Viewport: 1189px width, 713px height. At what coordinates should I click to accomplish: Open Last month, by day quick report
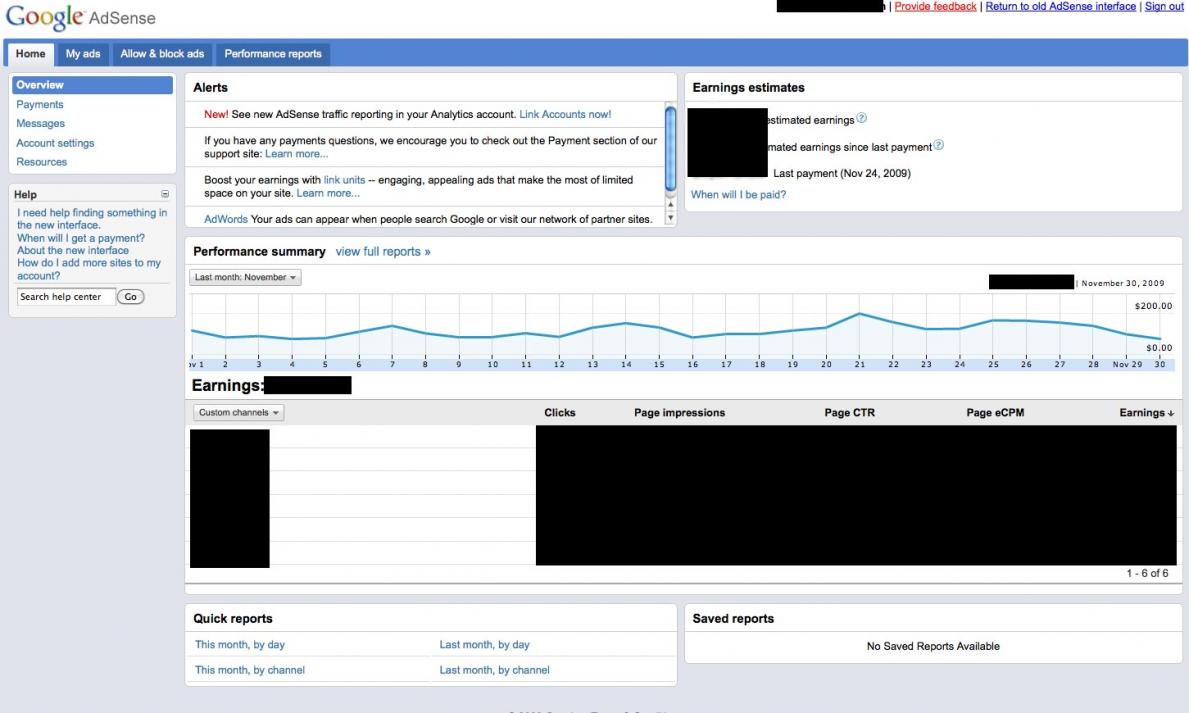click(x=485, y=645)
